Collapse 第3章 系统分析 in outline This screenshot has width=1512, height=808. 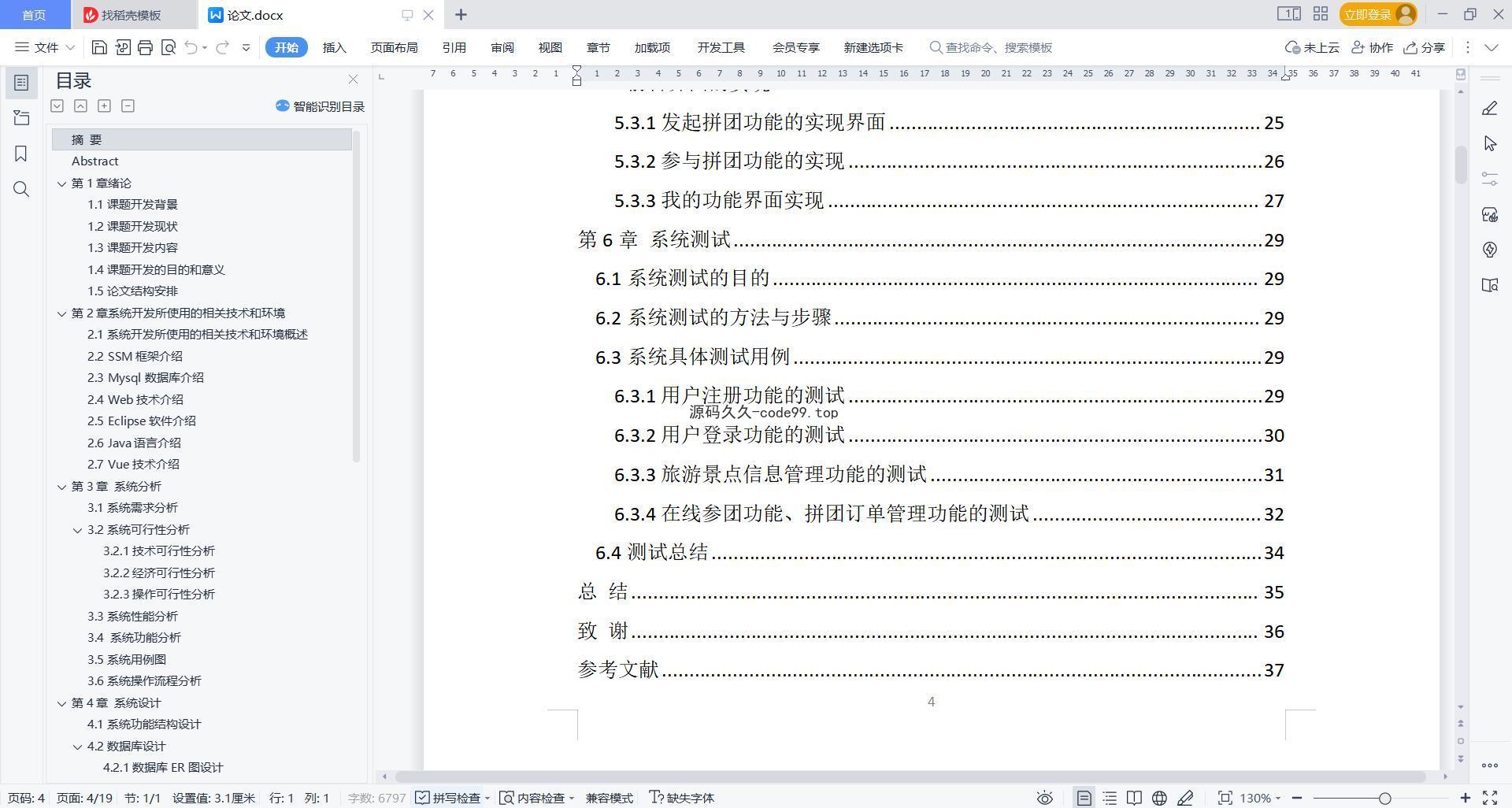click(61, 487)
